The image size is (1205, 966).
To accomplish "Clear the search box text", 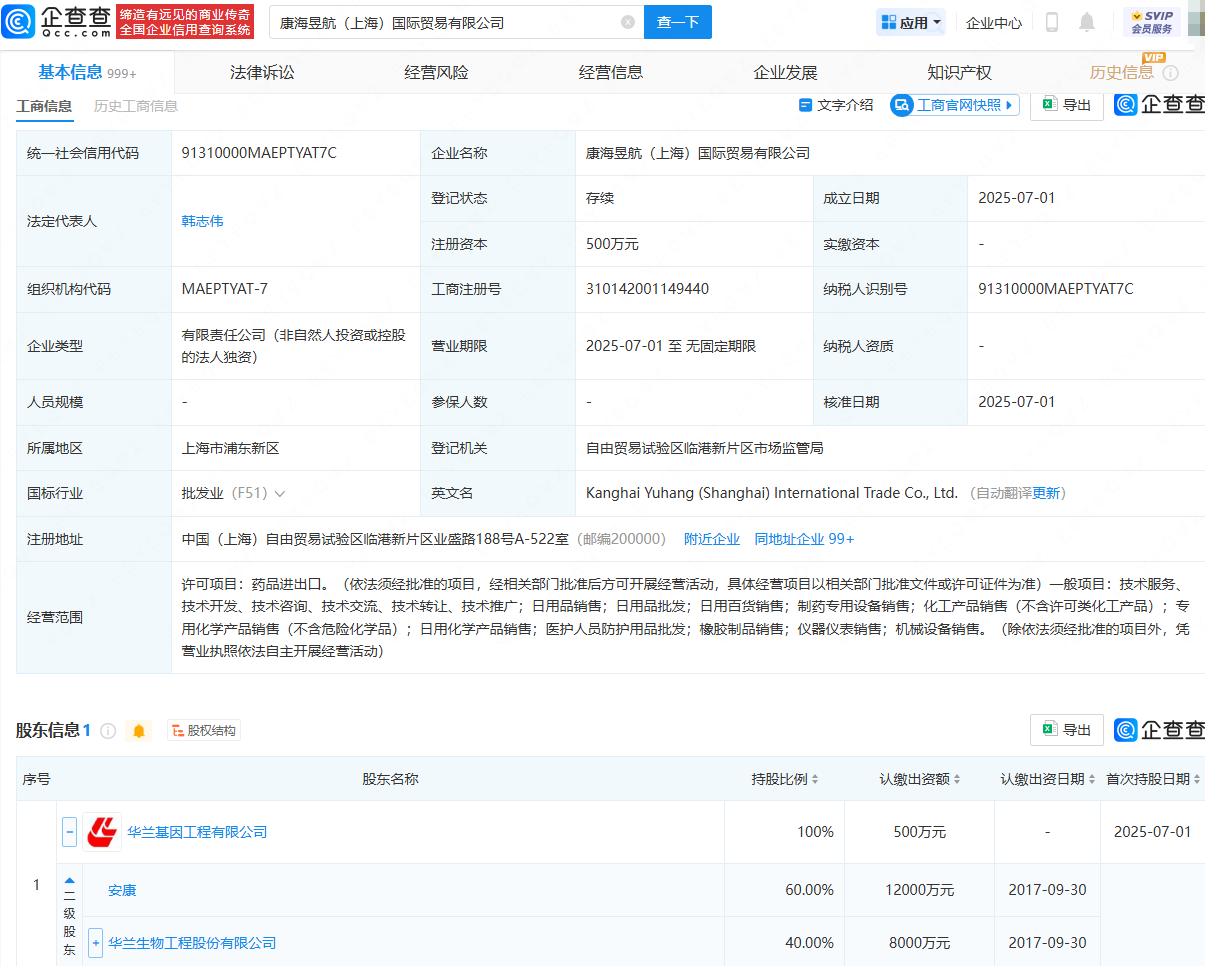I will 627,22.
